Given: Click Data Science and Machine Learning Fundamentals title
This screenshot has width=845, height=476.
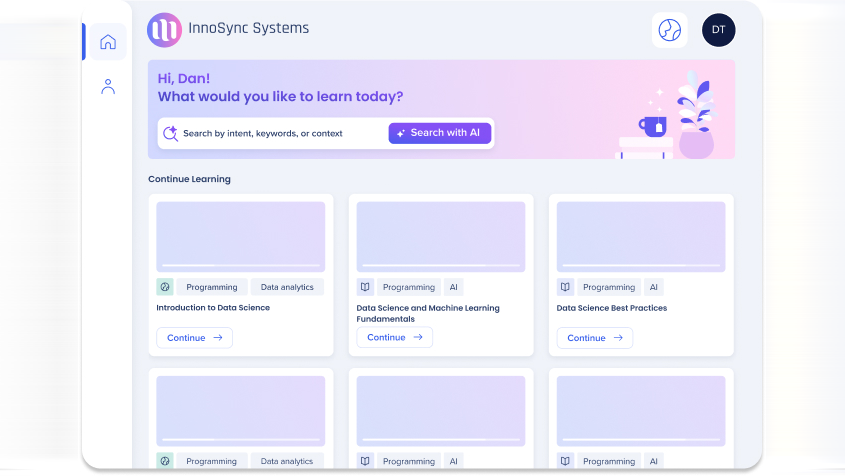Looking at the screenshot, I should tap(428, 313).
